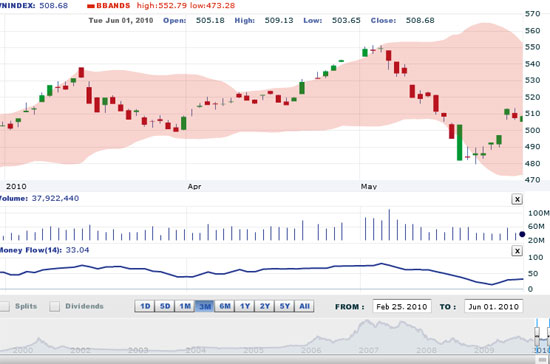Select the 1D time range

(145, 306)
